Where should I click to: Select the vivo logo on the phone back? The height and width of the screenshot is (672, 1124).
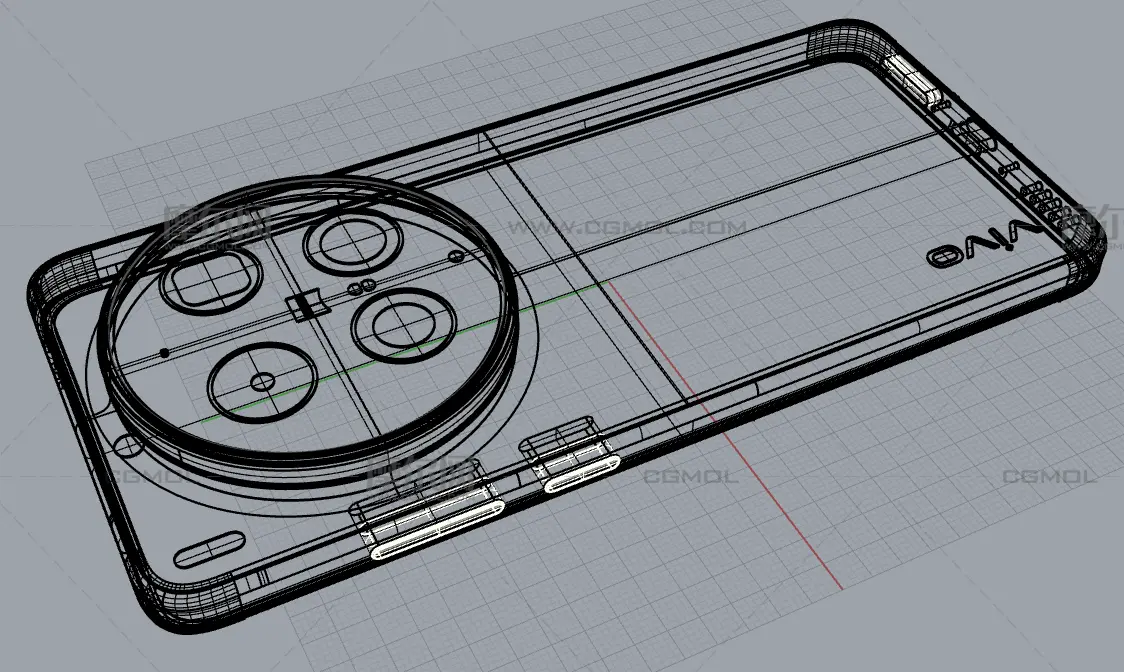tap(984, 246)
